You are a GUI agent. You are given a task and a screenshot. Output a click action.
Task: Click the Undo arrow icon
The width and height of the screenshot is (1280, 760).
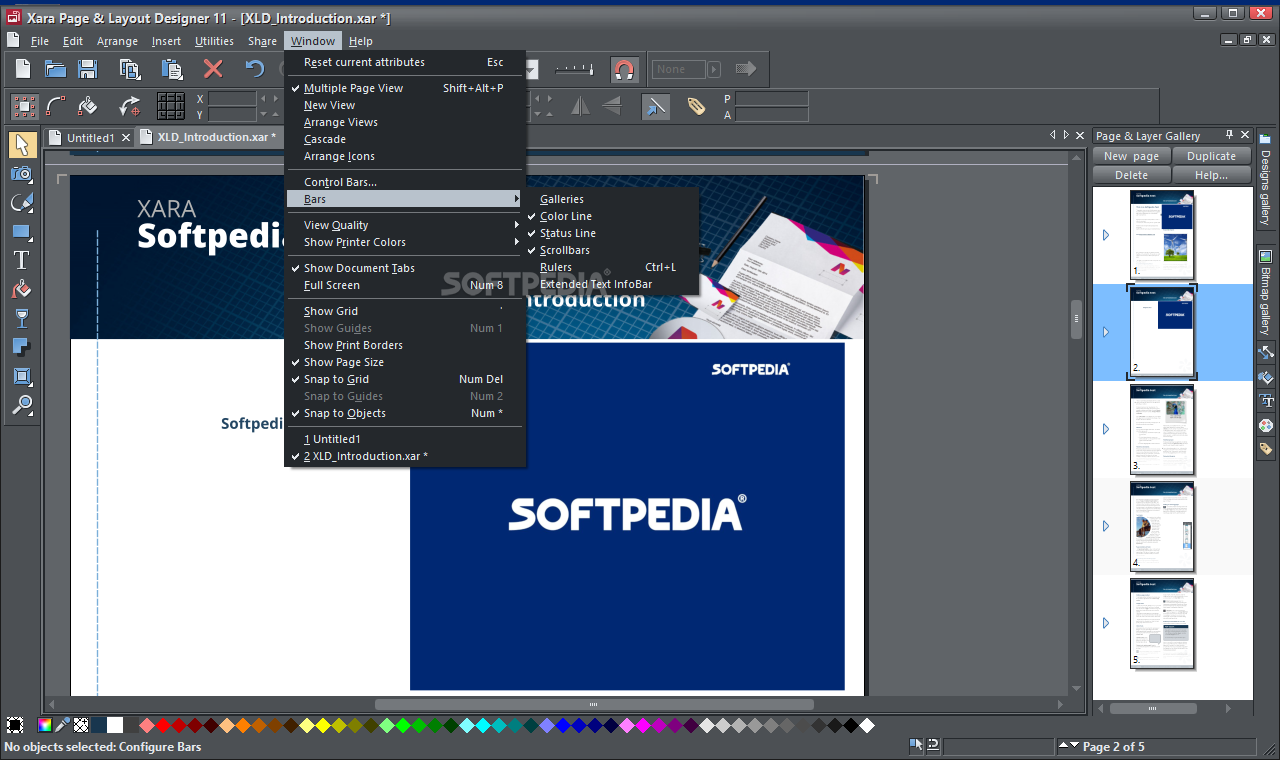pos(255,69)
